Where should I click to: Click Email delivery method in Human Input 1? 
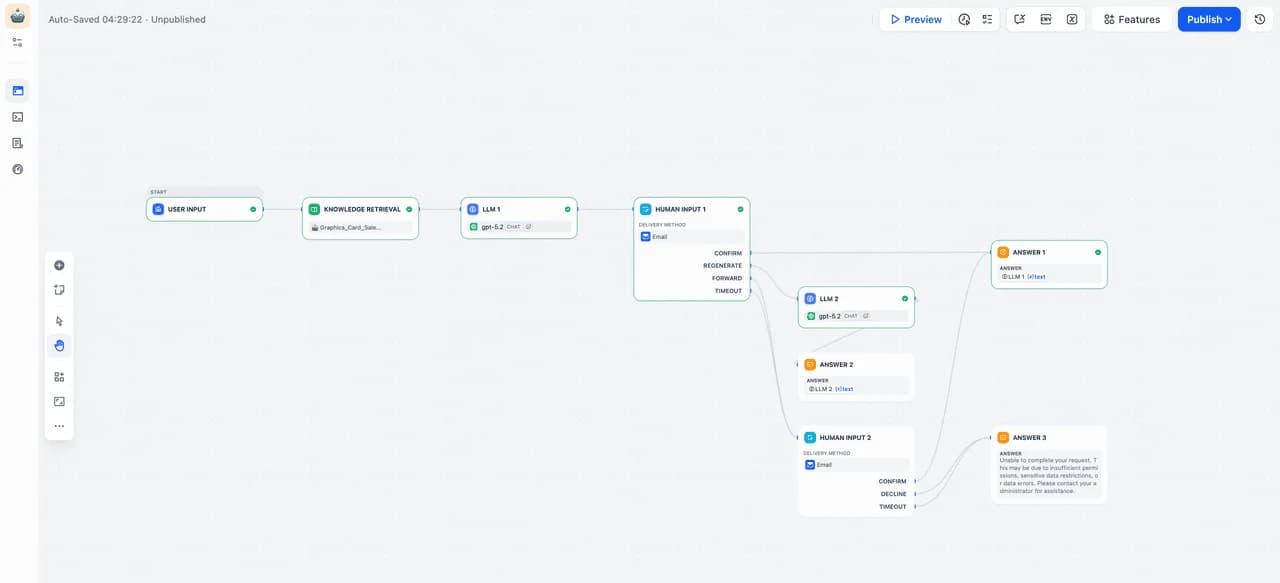pos(691,237)
